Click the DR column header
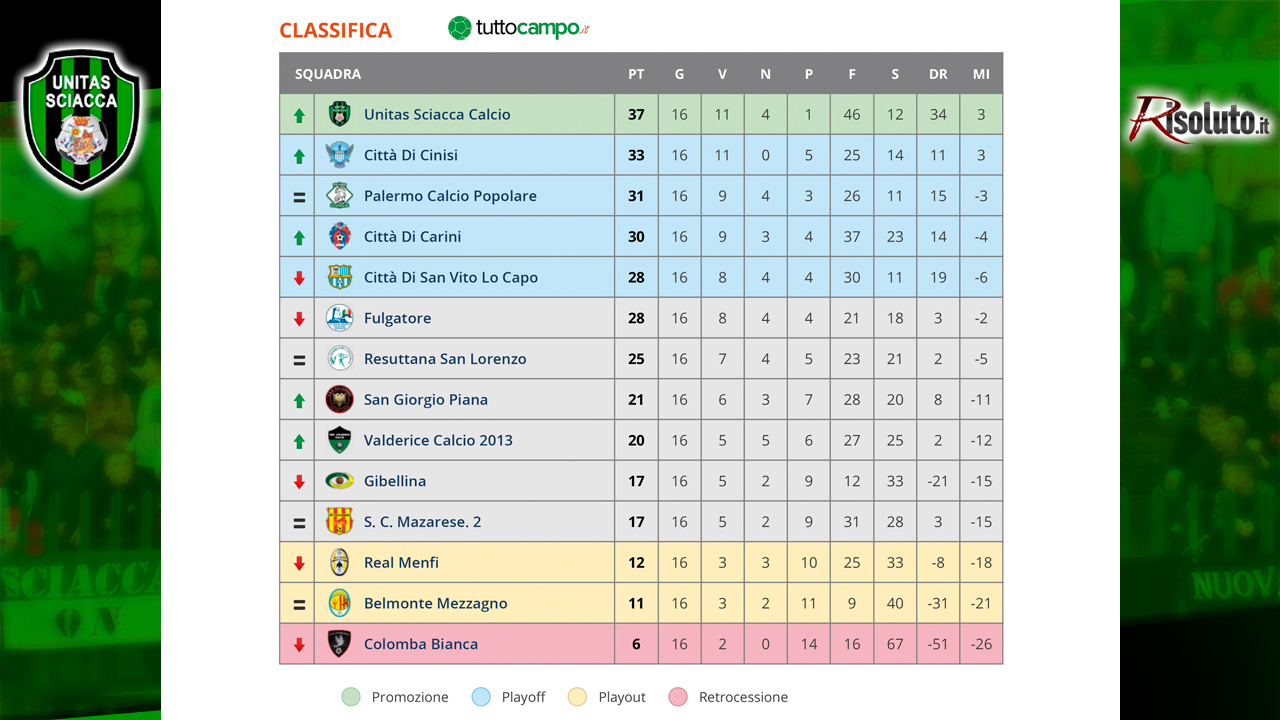This screenshot has width=1280, height=720. [938, 74]
